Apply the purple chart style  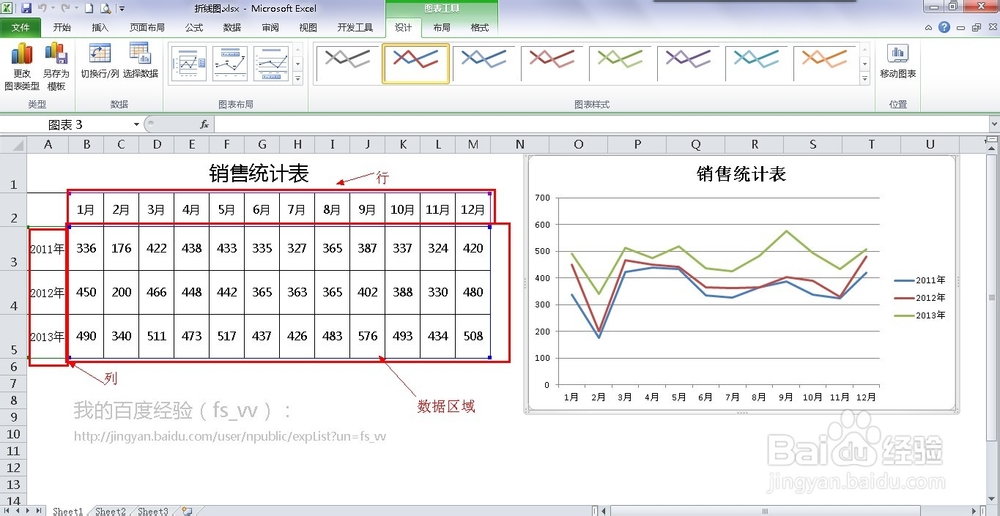tap(689, 64)
